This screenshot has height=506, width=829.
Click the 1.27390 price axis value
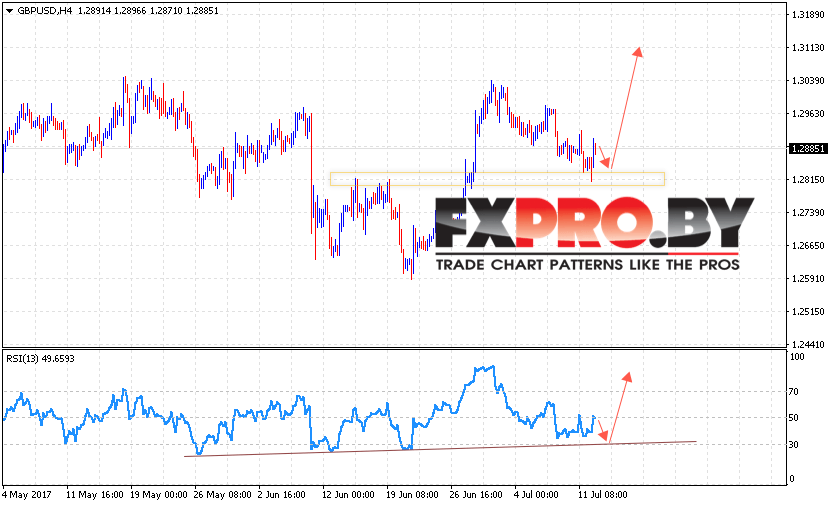pyautogui.click(x=808, y=213)
